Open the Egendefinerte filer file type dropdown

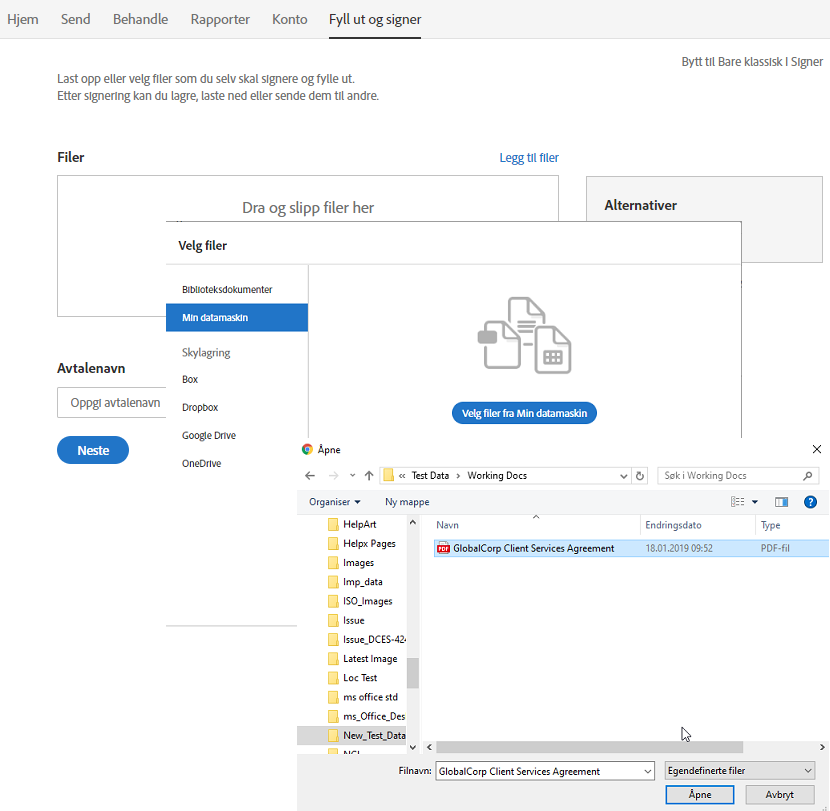pos(739,771)
